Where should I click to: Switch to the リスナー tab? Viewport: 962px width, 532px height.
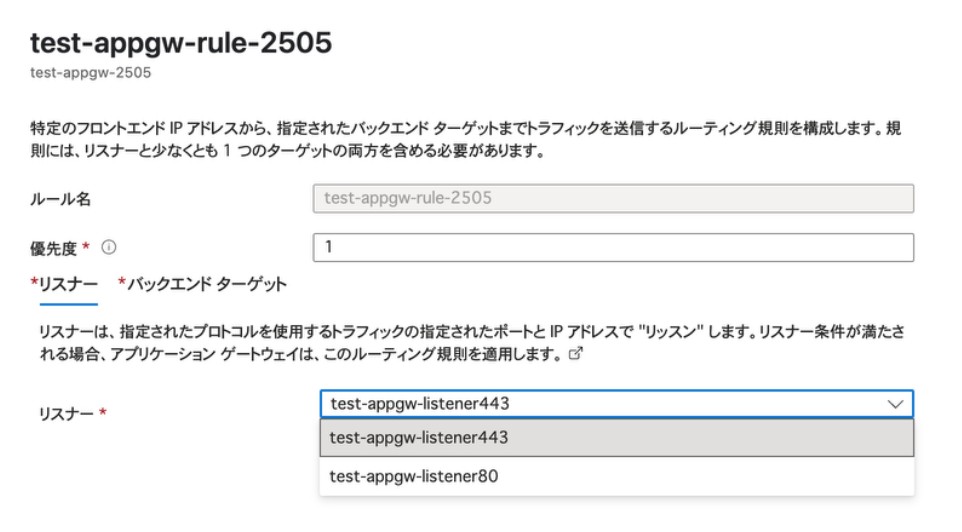point(67,285)
